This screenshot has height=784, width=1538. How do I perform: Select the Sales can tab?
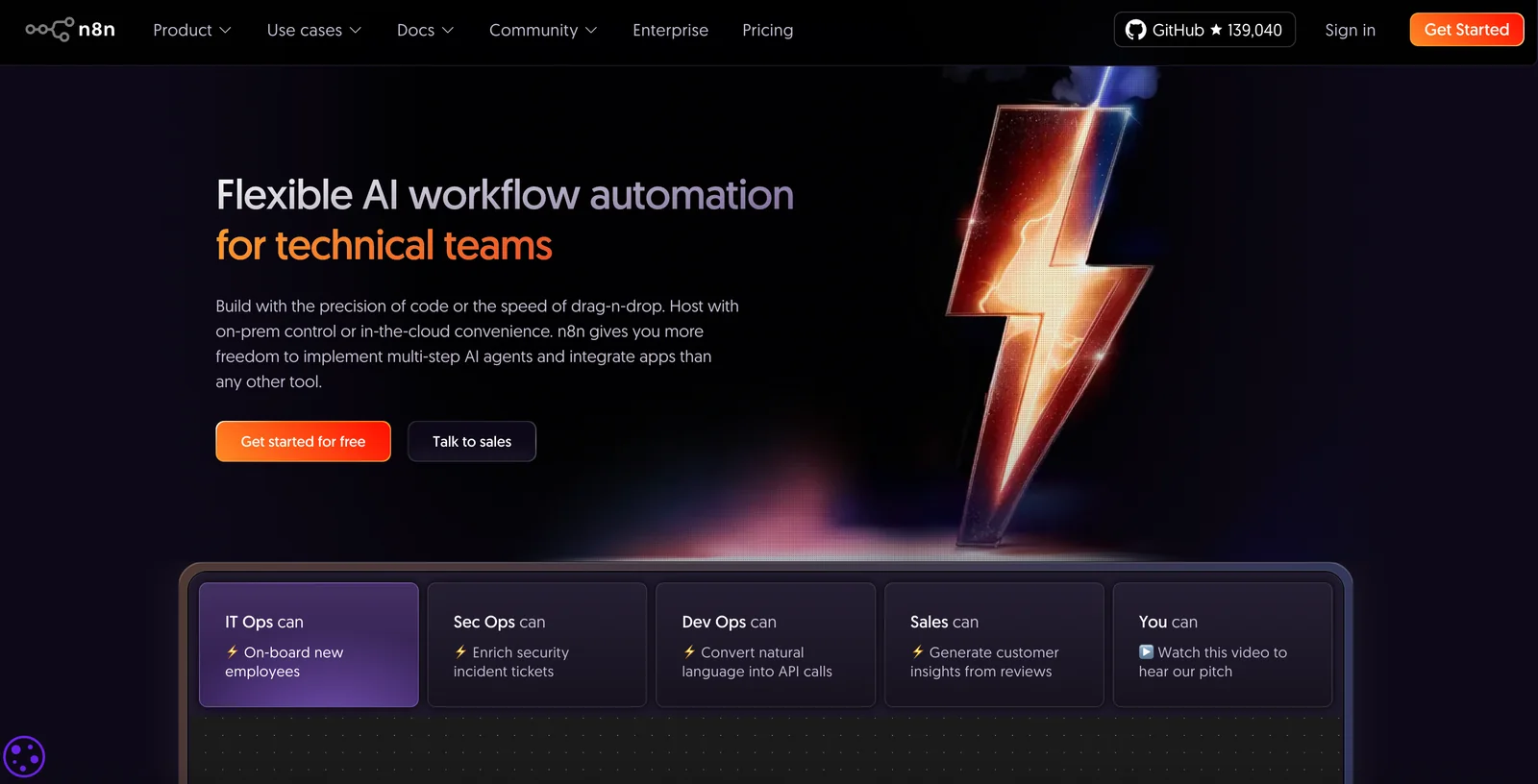coord(994,645)
